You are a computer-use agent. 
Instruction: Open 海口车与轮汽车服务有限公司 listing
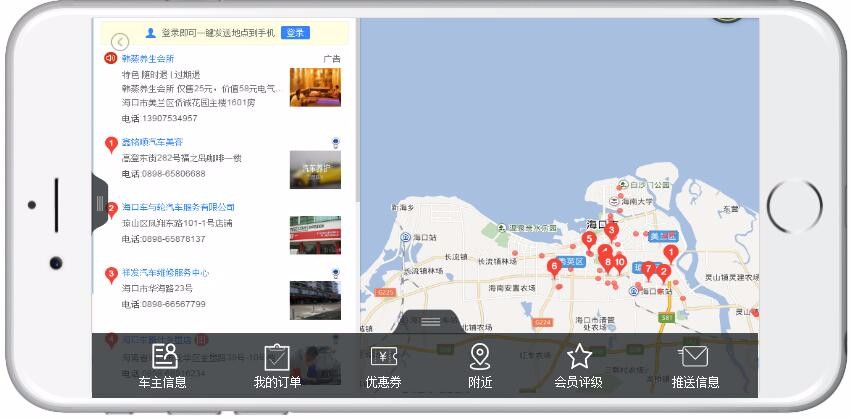(178, 207)
